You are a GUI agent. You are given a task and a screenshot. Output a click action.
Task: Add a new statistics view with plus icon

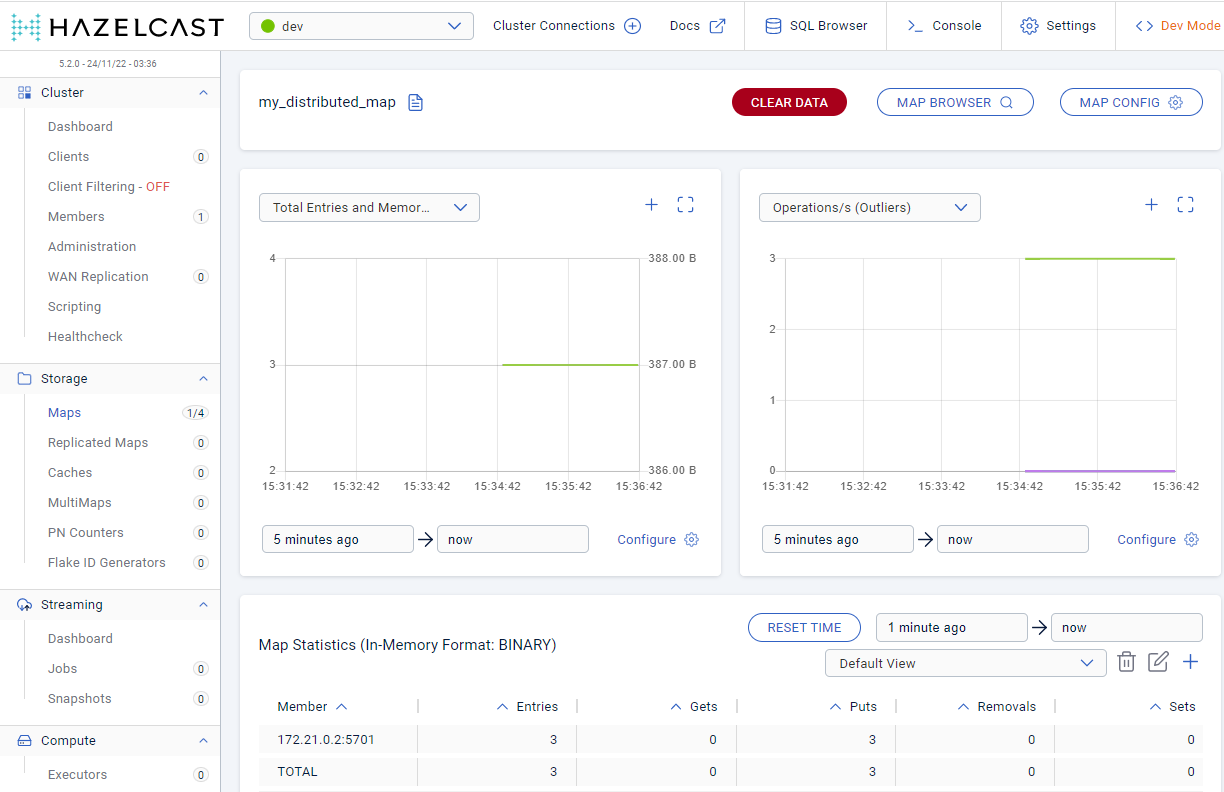pyautogui.click(x=1190, y=662)
